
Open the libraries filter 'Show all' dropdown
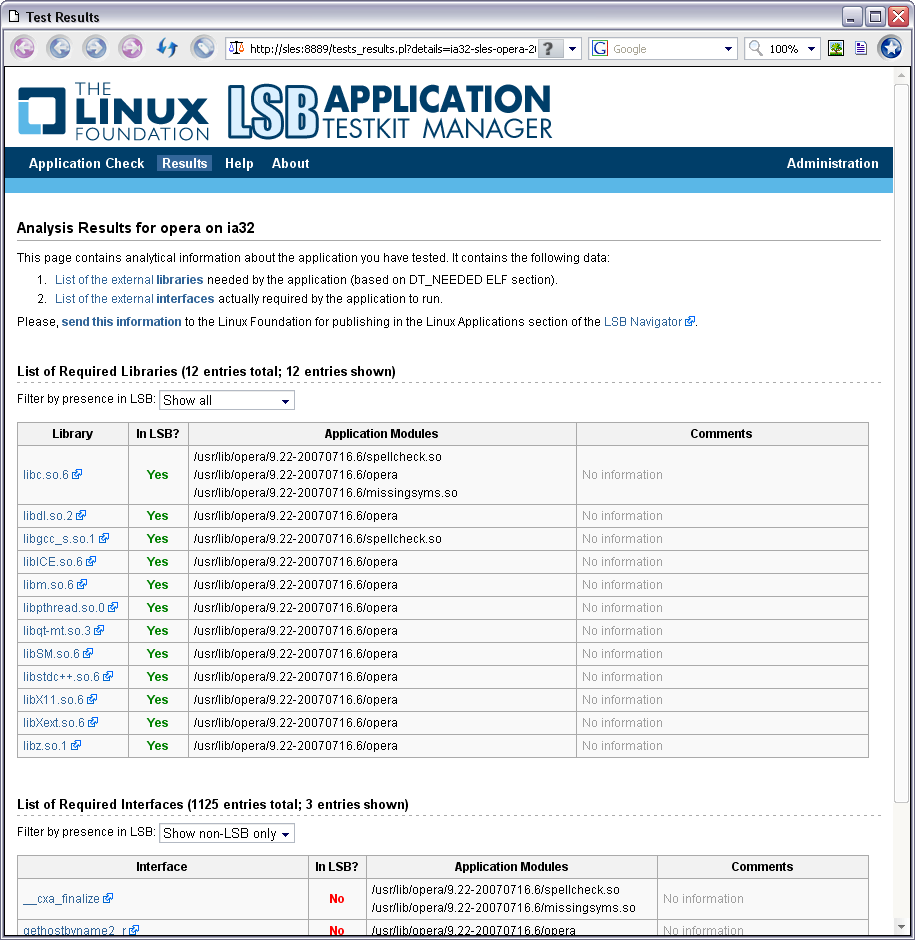pyautogui.click(x=227, y=400)
